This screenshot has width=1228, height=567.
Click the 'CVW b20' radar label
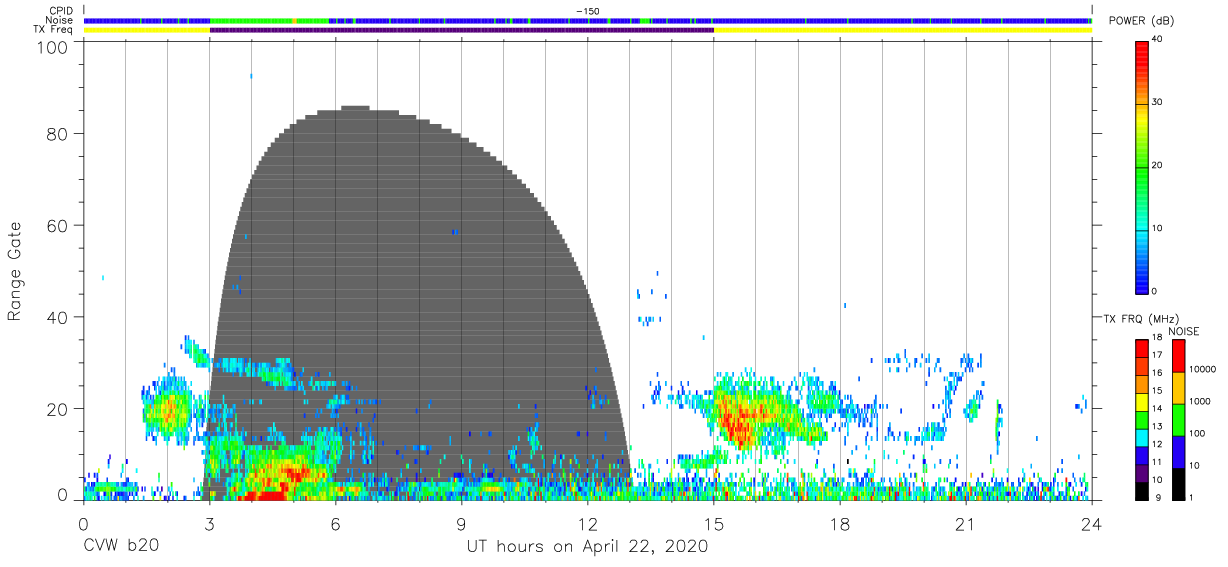[x=121, y=547]
